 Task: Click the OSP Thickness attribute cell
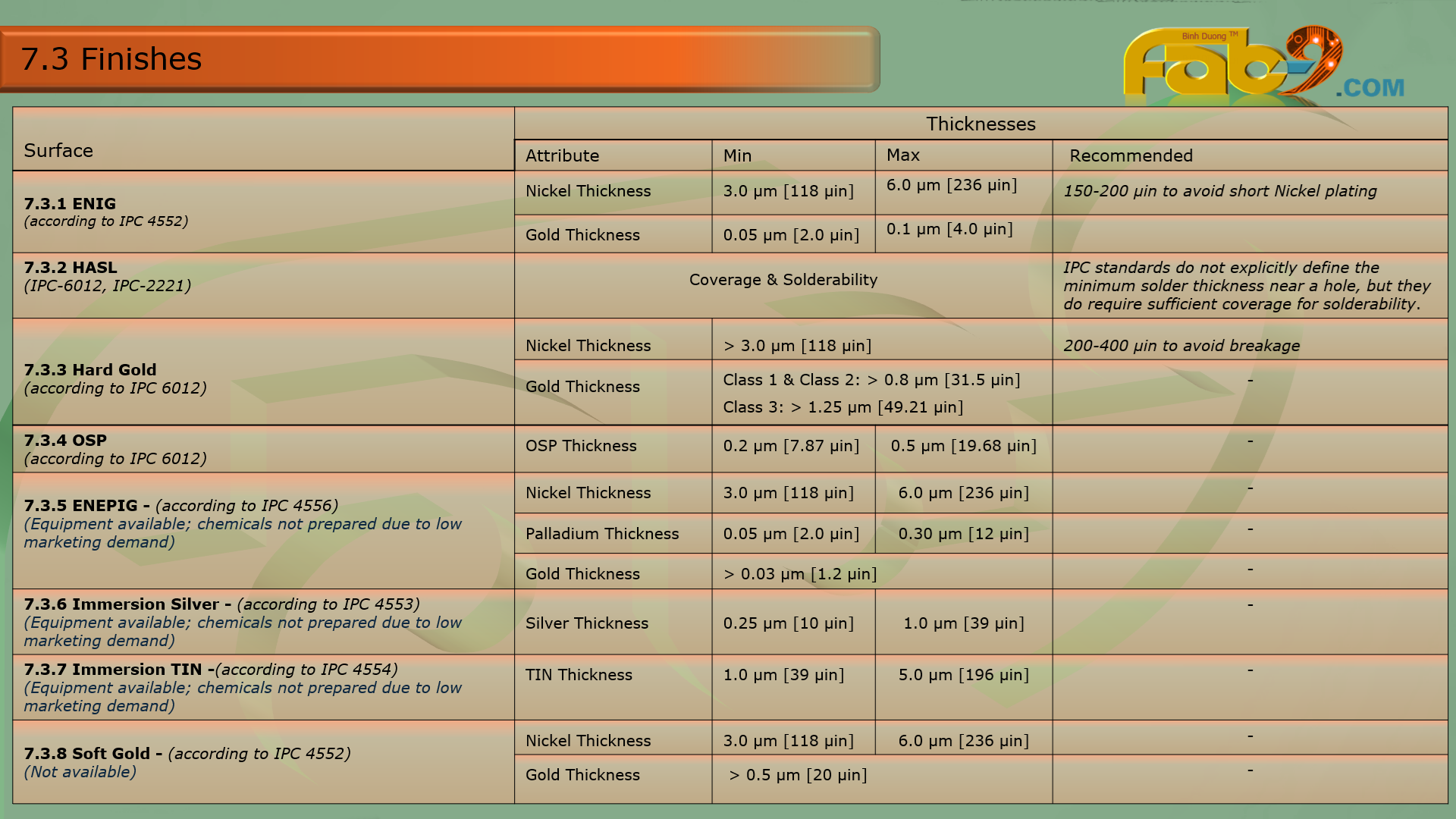coord(581,446)
